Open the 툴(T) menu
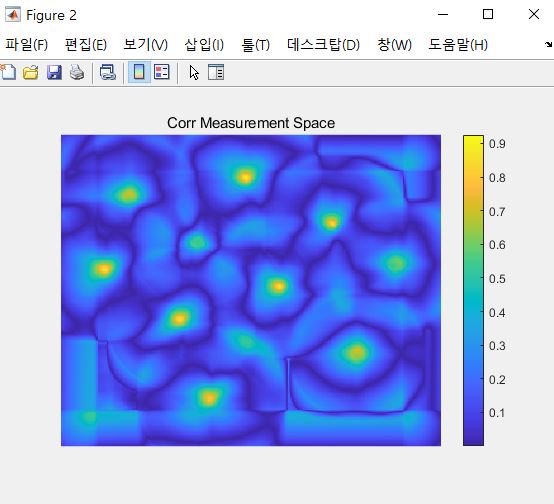The width and height of the screenshot is (554, 504). click(x=255, y=45)
